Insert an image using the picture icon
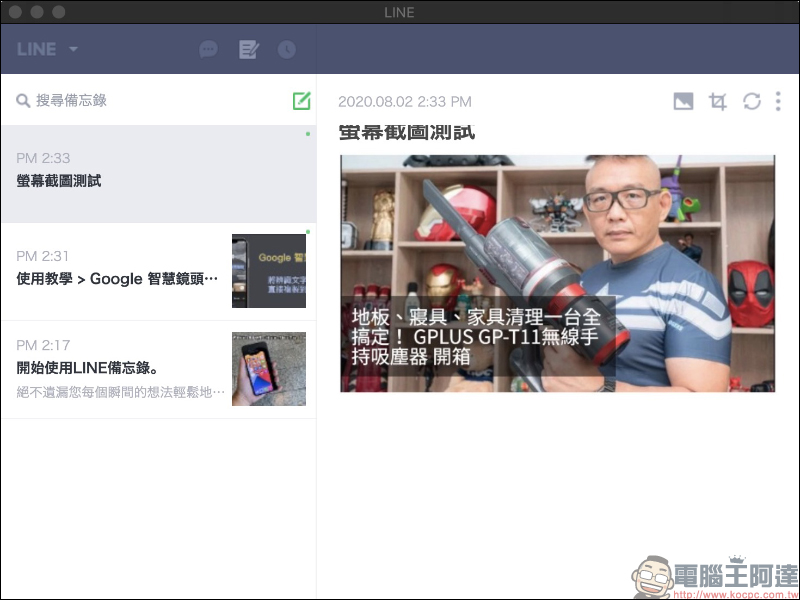 point(683,101)
